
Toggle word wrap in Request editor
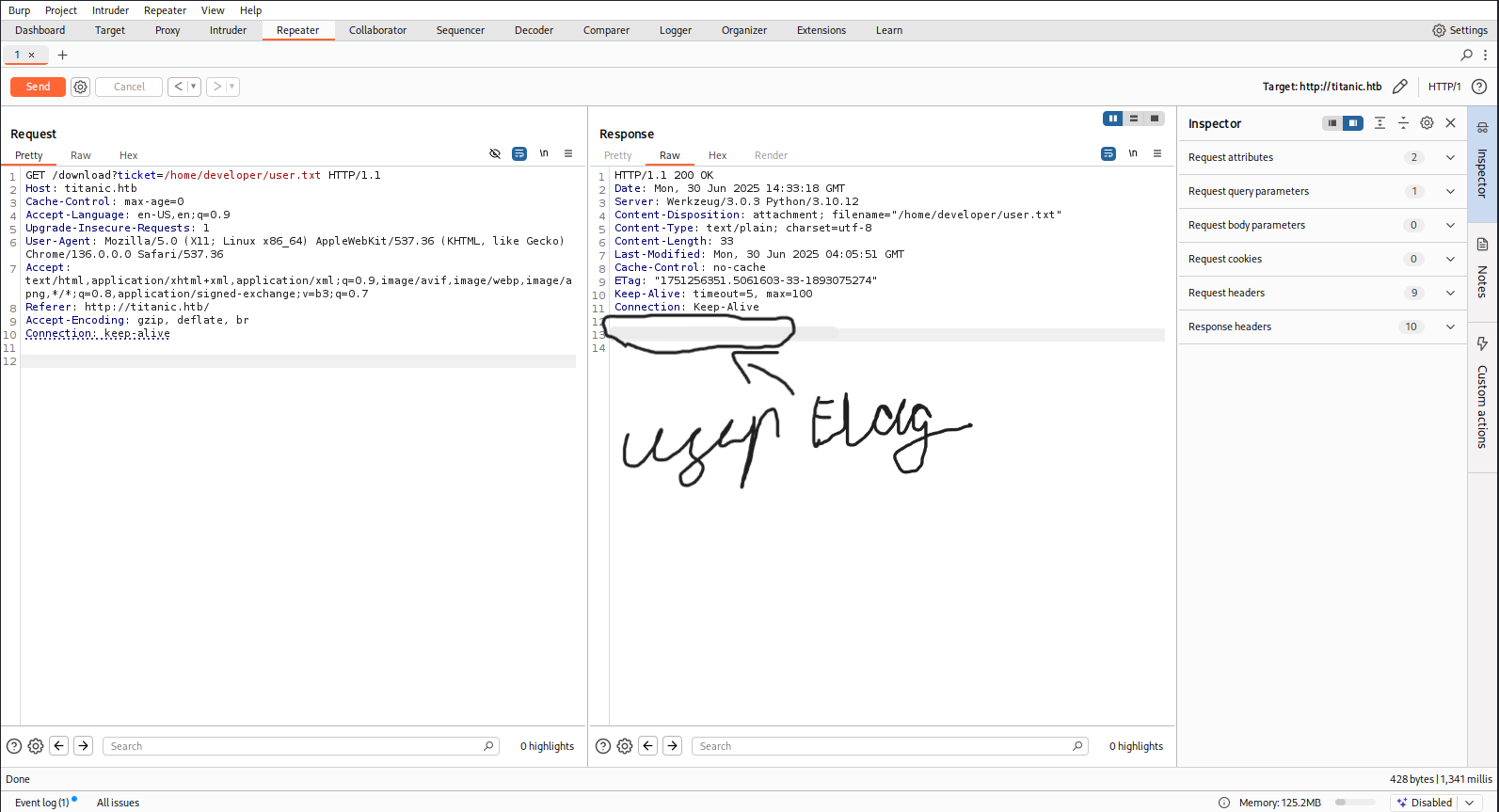pyautogui.click(x=519, y=153)
